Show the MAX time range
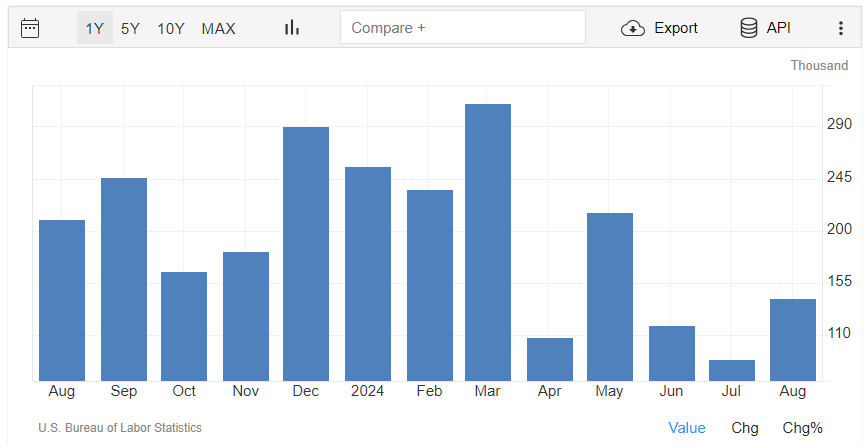Image resolution: width=868 pixels, height=445 pixels. [x=218, y=28]
